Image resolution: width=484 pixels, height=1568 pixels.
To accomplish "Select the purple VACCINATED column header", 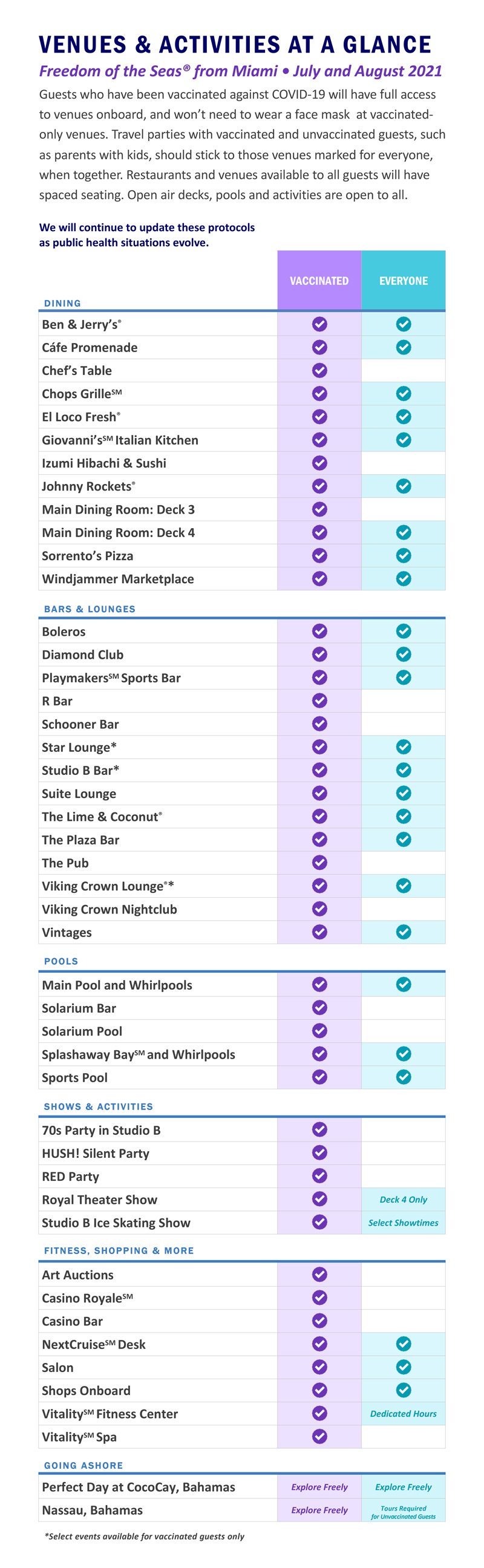I will coord(319,280).
